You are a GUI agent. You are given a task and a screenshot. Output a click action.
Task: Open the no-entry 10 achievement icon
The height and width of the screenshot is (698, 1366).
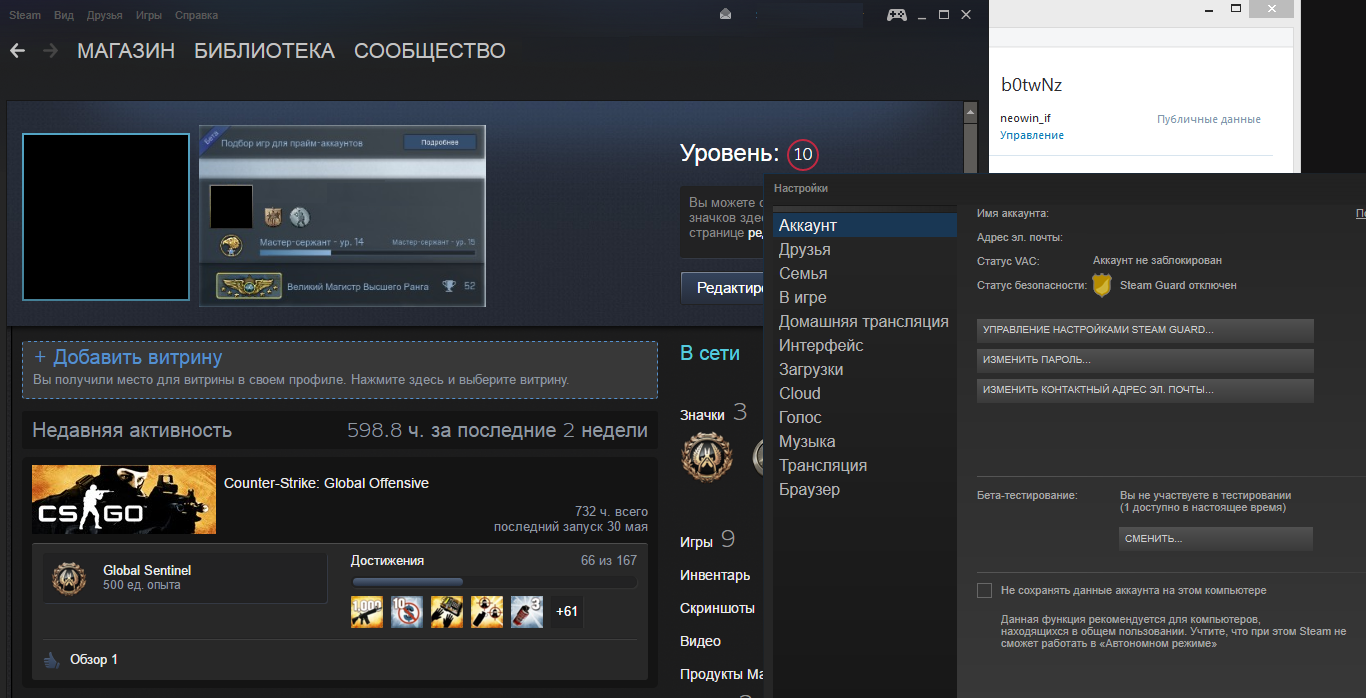[x=407, y=612]
